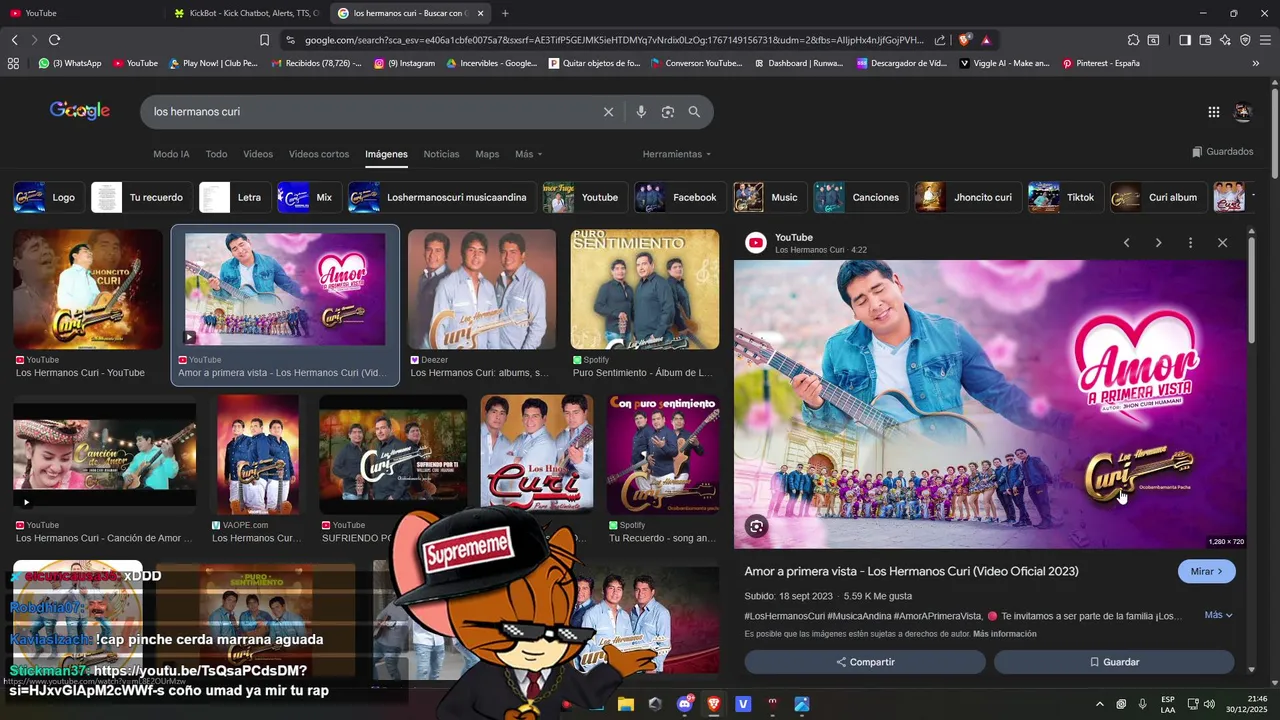Image resolution: width=1280 pixels, height=720 pixels.
Task: Switch to the Noticias tab
Action: (x=441, y=154)
